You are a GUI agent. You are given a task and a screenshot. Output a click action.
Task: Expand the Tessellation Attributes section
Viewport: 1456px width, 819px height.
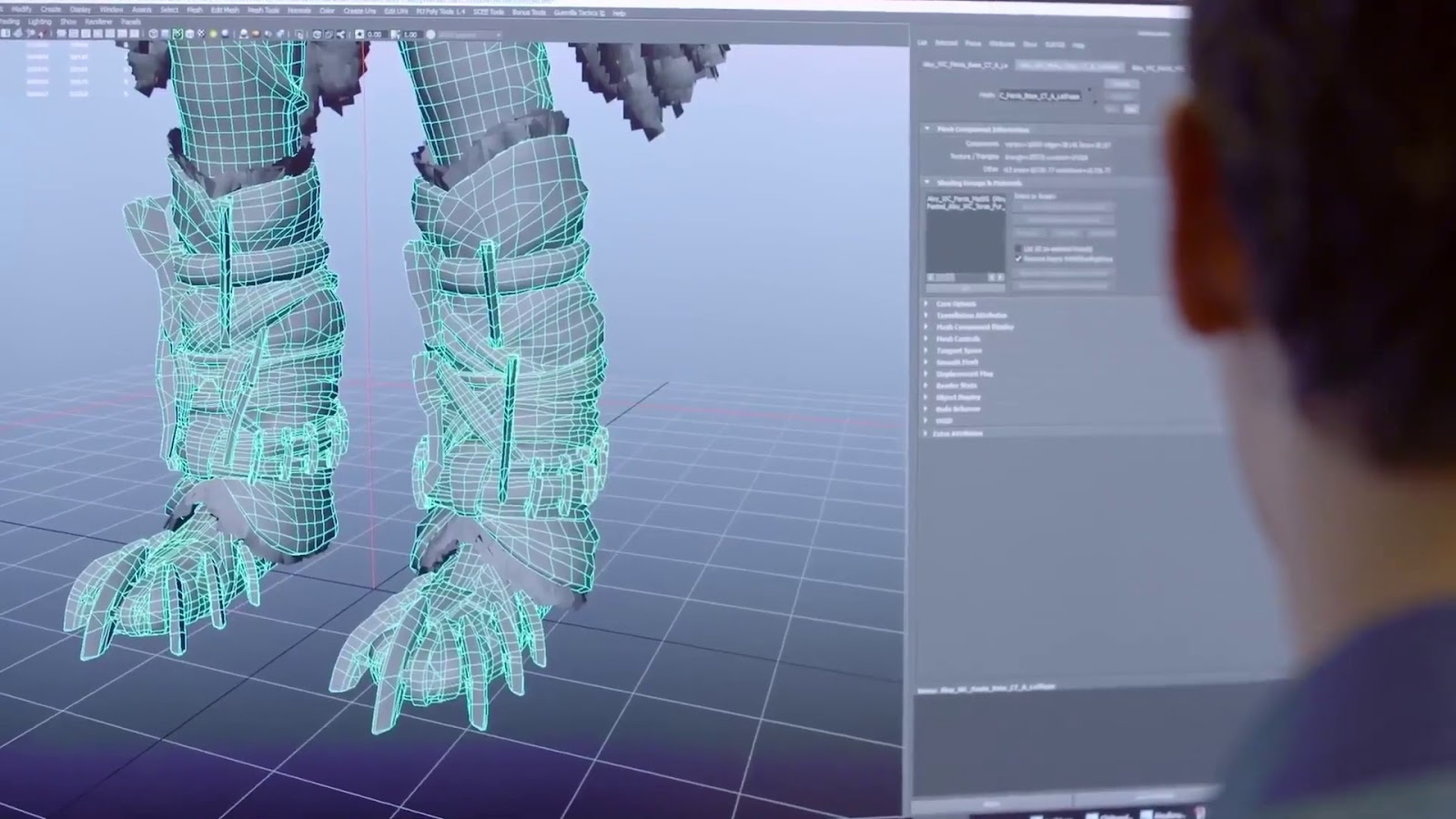pyautogui.click(x=927, y=315)
